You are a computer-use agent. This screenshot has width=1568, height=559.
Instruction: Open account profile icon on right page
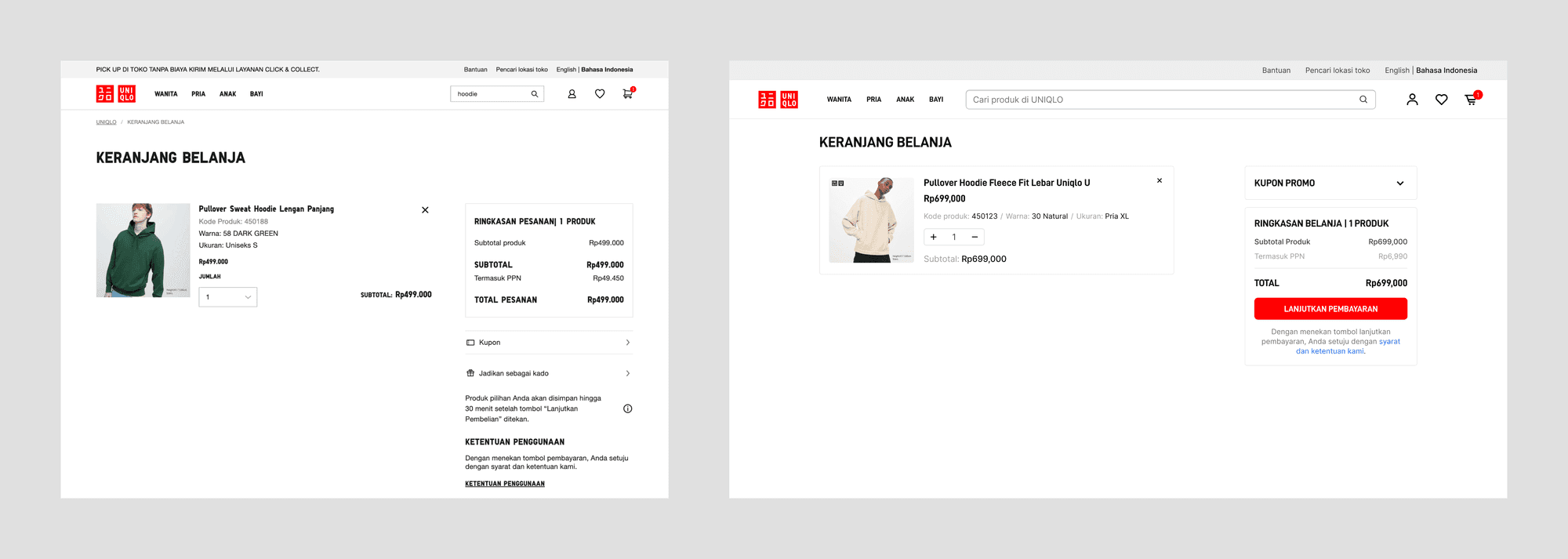click(x=1412, y=100)
